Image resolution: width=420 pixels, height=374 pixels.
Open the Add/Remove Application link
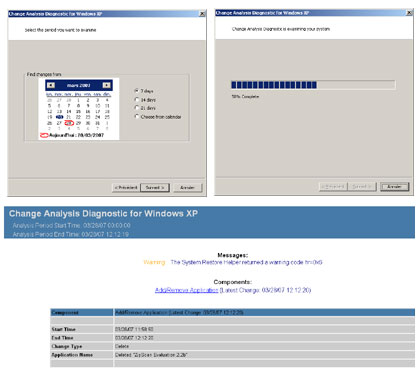[187, 290]
